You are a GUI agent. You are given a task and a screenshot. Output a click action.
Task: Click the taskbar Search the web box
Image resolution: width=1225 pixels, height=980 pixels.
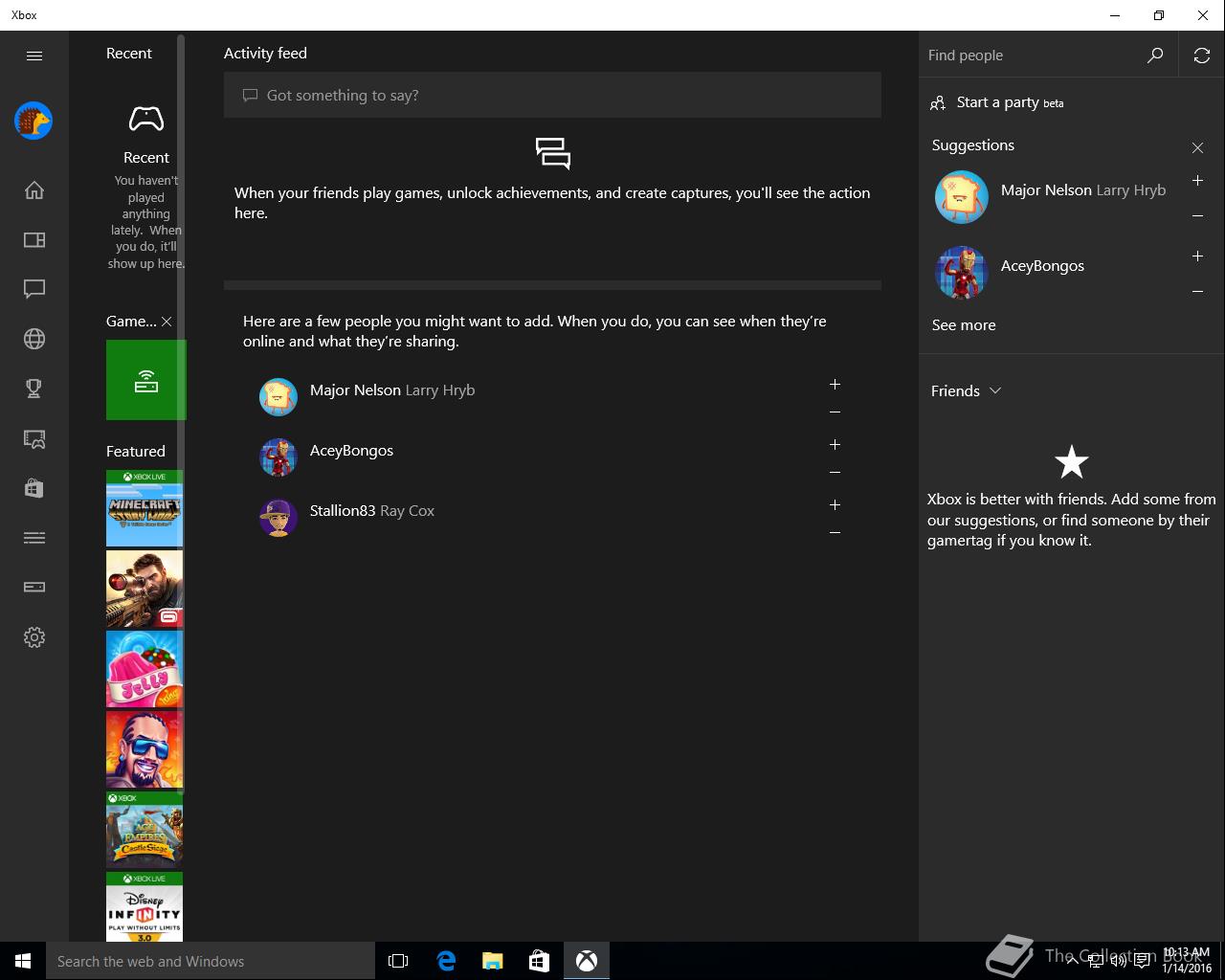tap(211, 961)
